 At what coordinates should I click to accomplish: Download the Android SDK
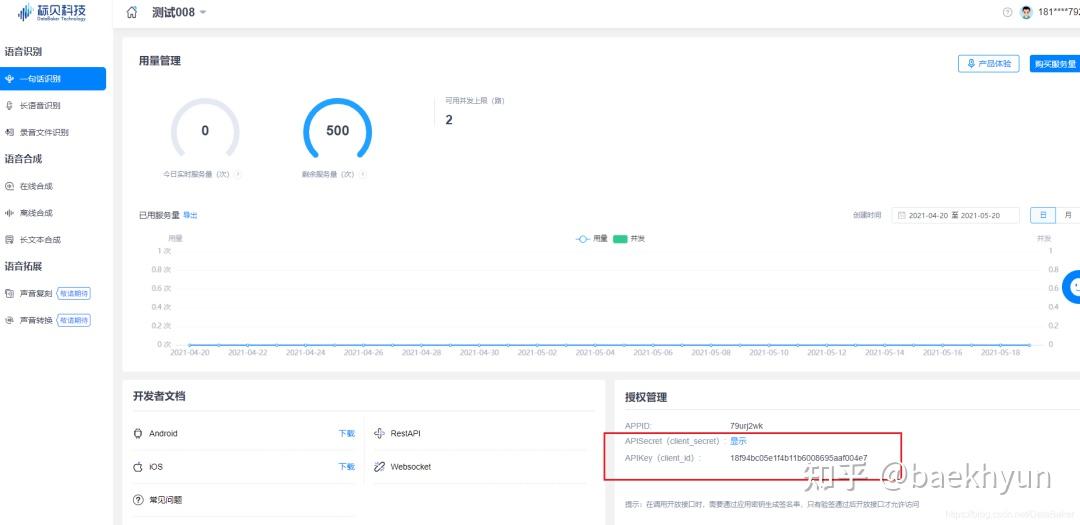[346, 433]
